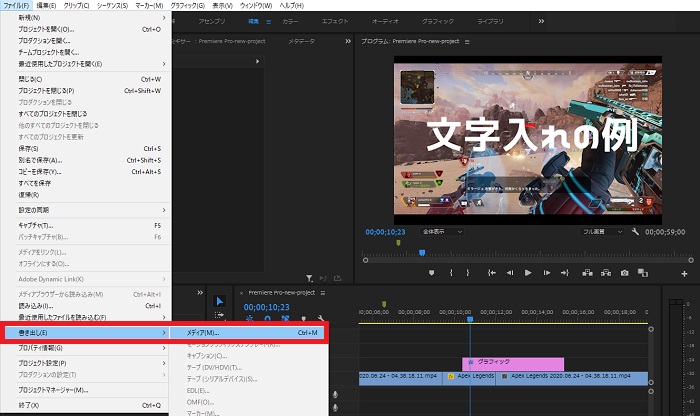Select 書き出し(E) in the File menu

click(86, 333)
